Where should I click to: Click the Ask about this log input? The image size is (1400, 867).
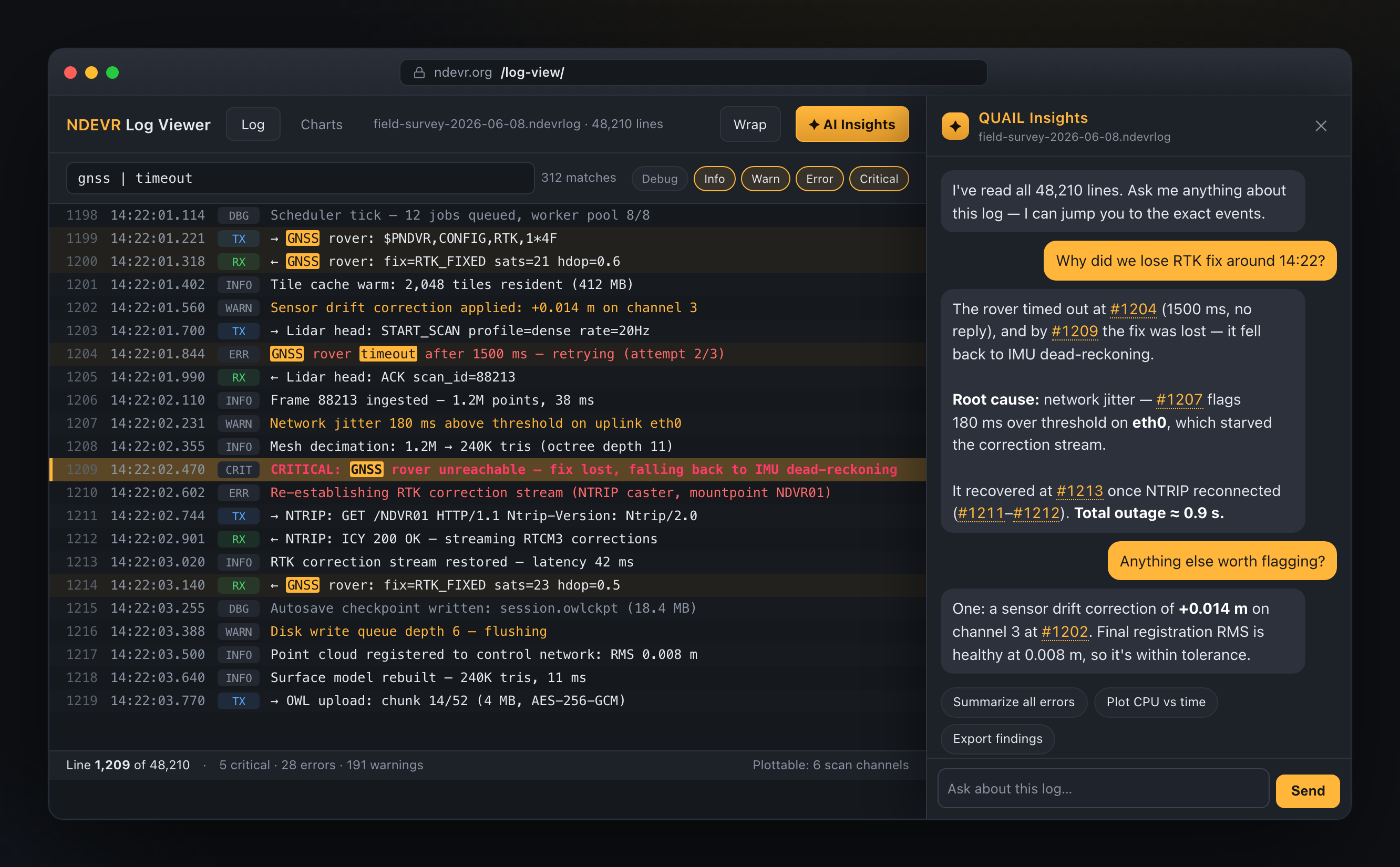coord(1103,788)
